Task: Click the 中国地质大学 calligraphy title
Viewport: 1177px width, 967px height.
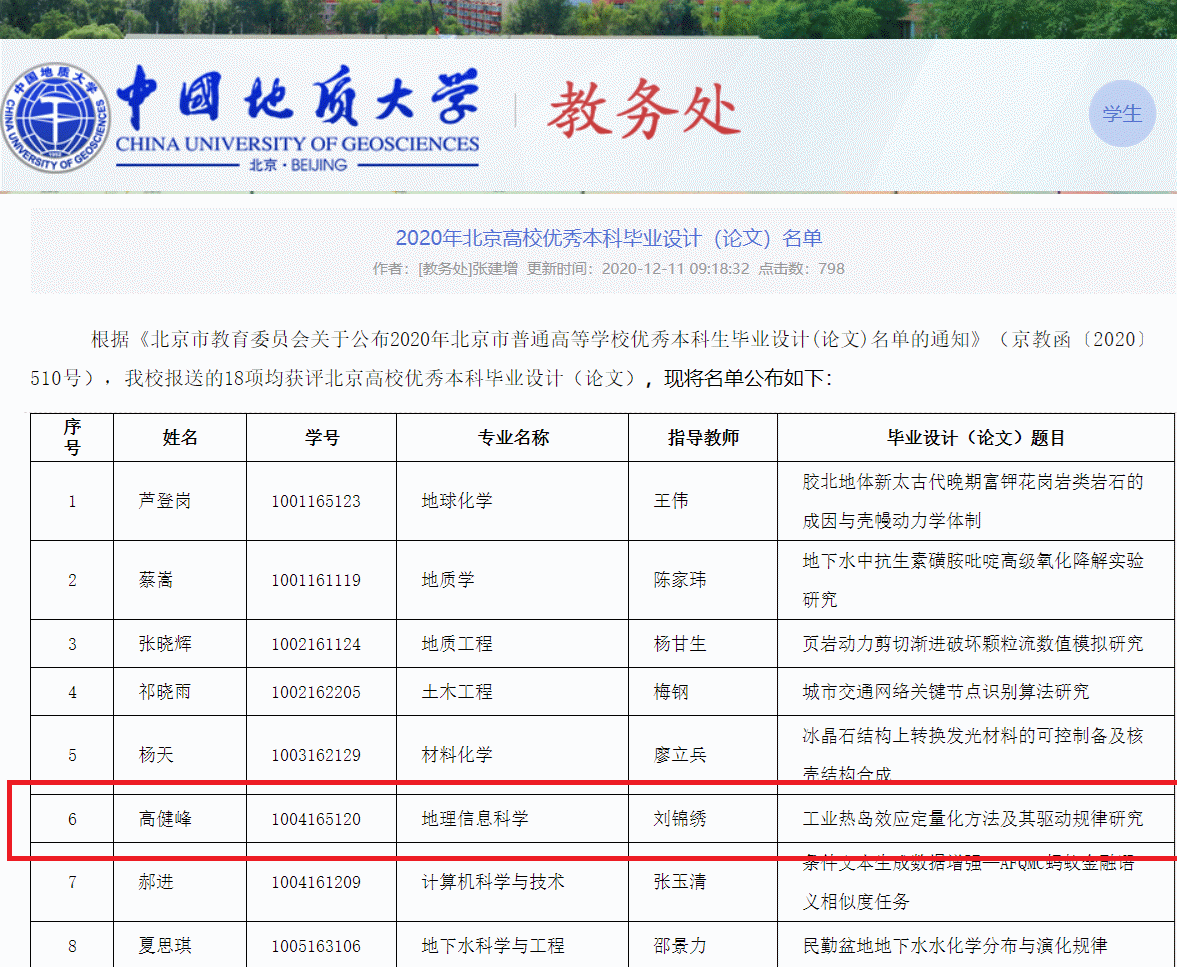Action: [297, 100]
